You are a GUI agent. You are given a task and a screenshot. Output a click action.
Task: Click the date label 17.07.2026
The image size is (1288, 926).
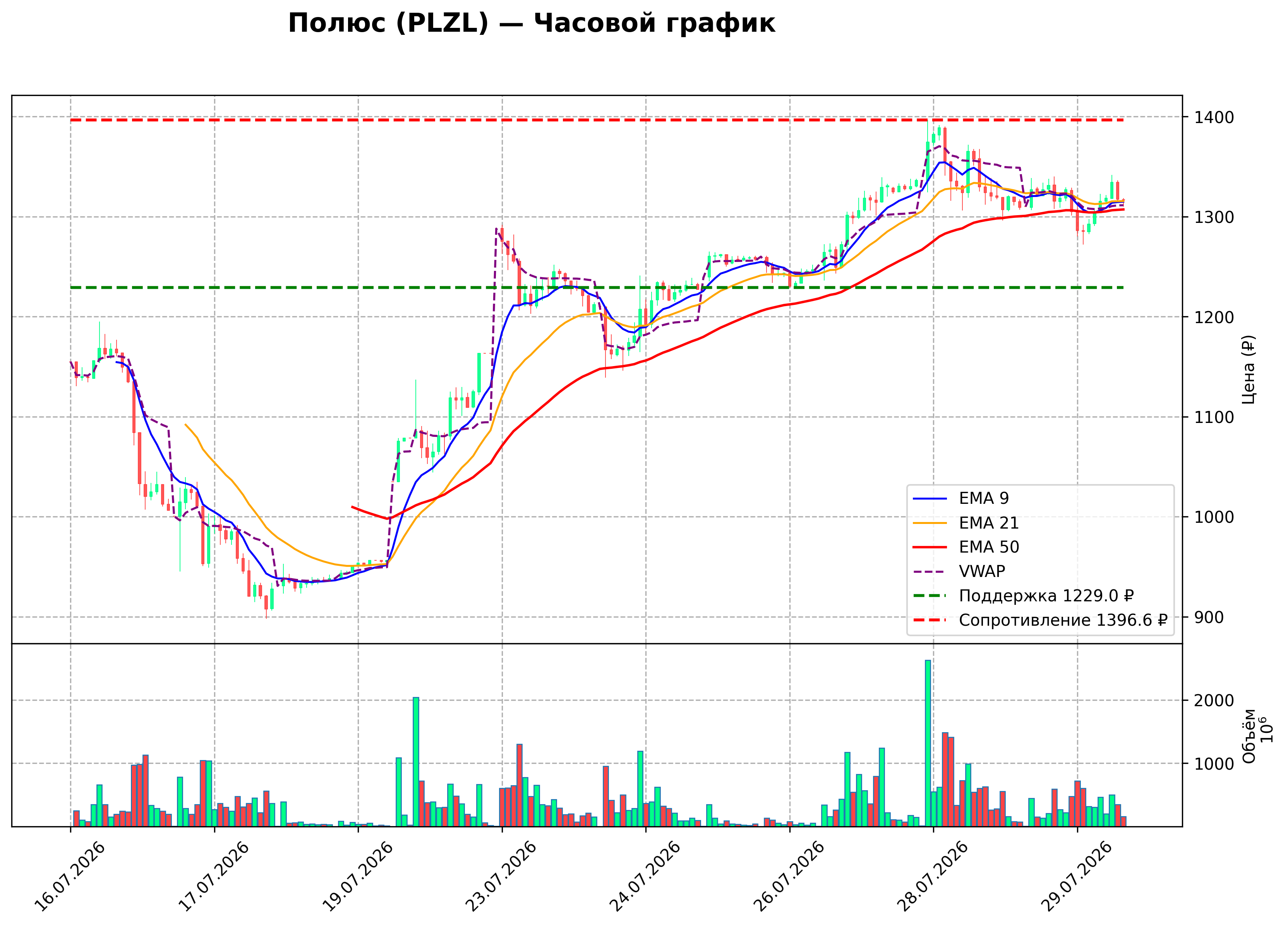pos(214,876)
